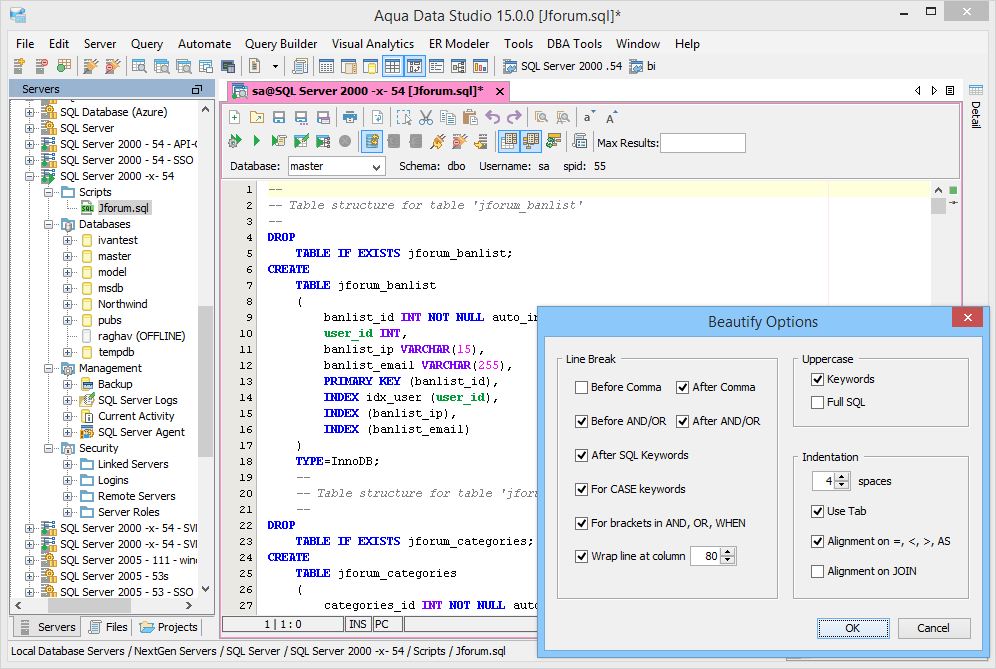Click Cancel in Beautify Options dialog
Image resolution: width=996 pixels, height=669 pixels.
pyautogui.click(x=933, y=628)
